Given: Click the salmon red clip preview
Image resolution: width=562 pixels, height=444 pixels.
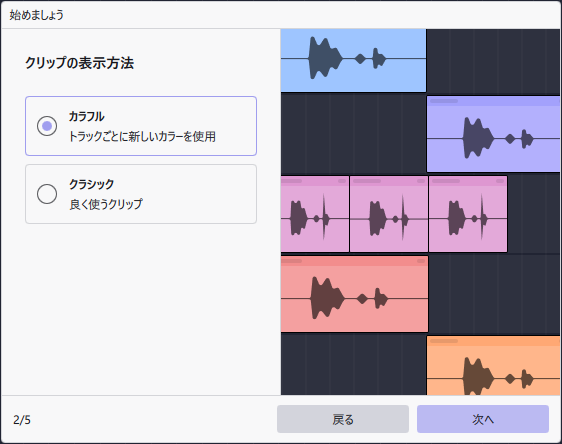Looking at the screenshot, I should tap(354, 294).
